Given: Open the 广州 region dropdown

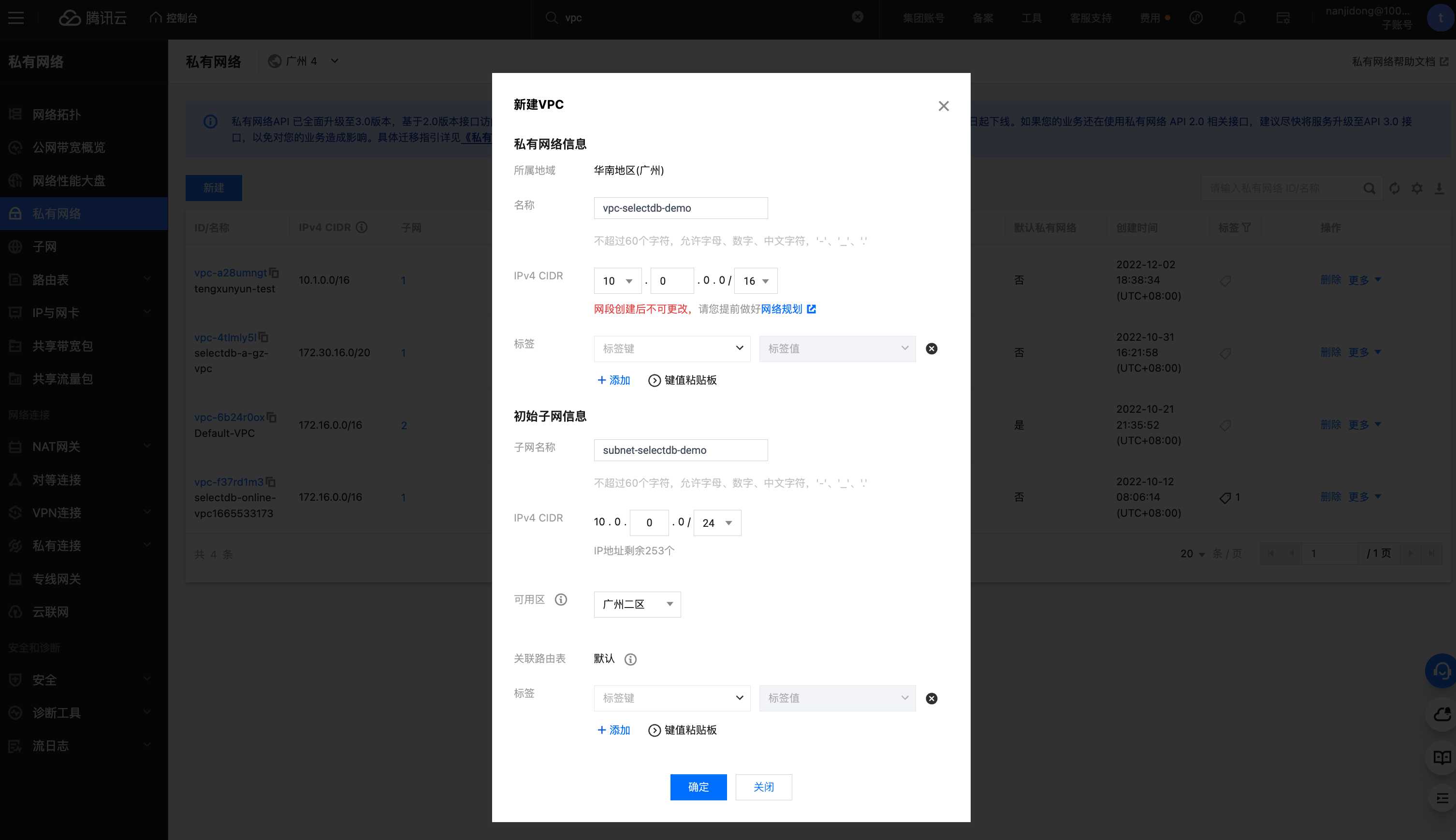Looking at the screenshot, I should coord(303,60).
